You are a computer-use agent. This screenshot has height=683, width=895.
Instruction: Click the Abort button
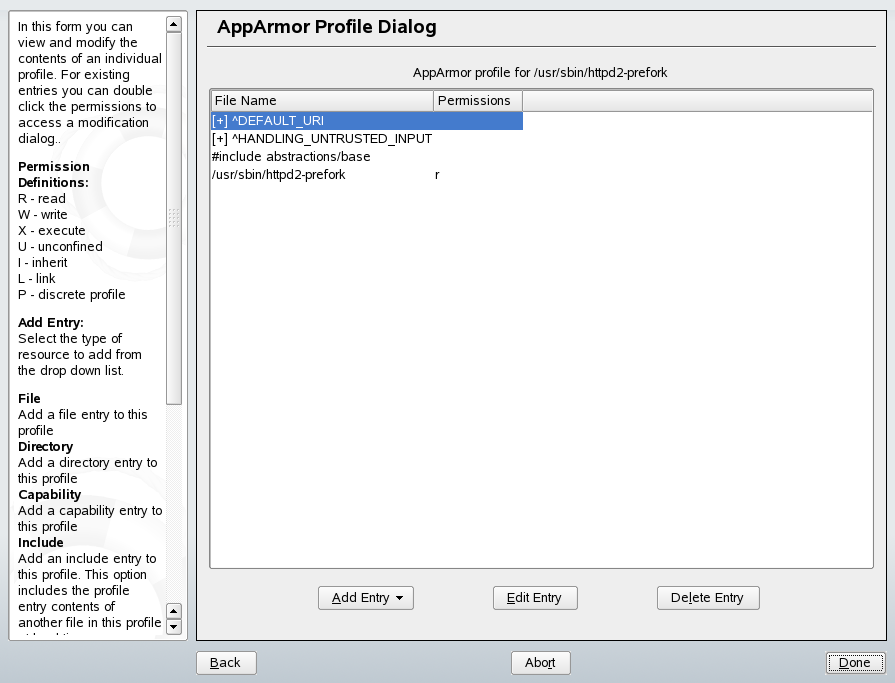tap(540, 662)
